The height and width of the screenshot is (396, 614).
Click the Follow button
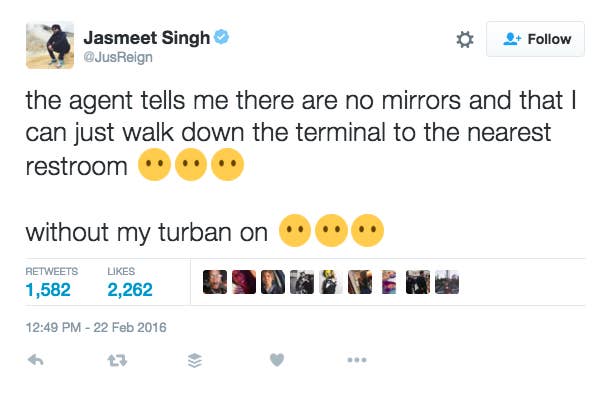coord(535,39)
